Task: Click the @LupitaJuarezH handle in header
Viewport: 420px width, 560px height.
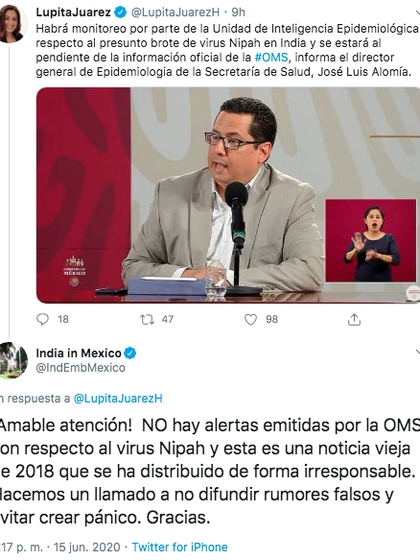Action: (x=175, y=13)
